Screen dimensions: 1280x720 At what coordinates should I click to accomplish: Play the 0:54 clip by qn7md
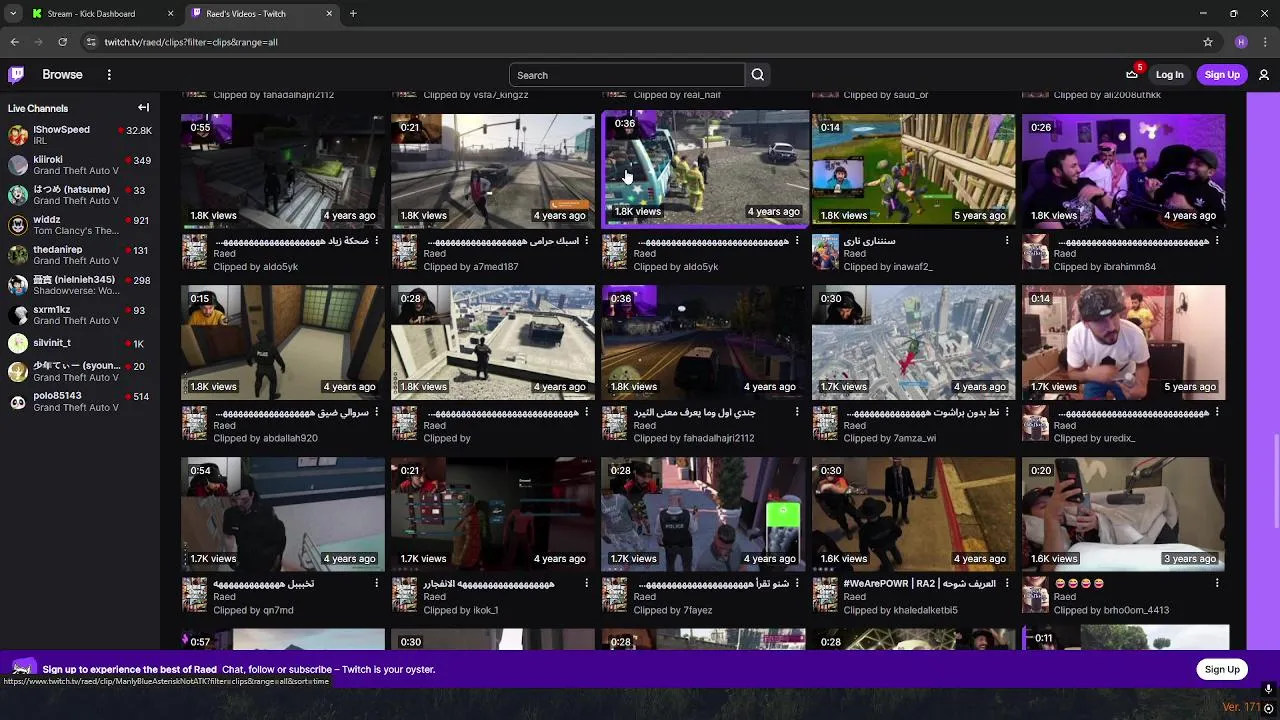283,514
